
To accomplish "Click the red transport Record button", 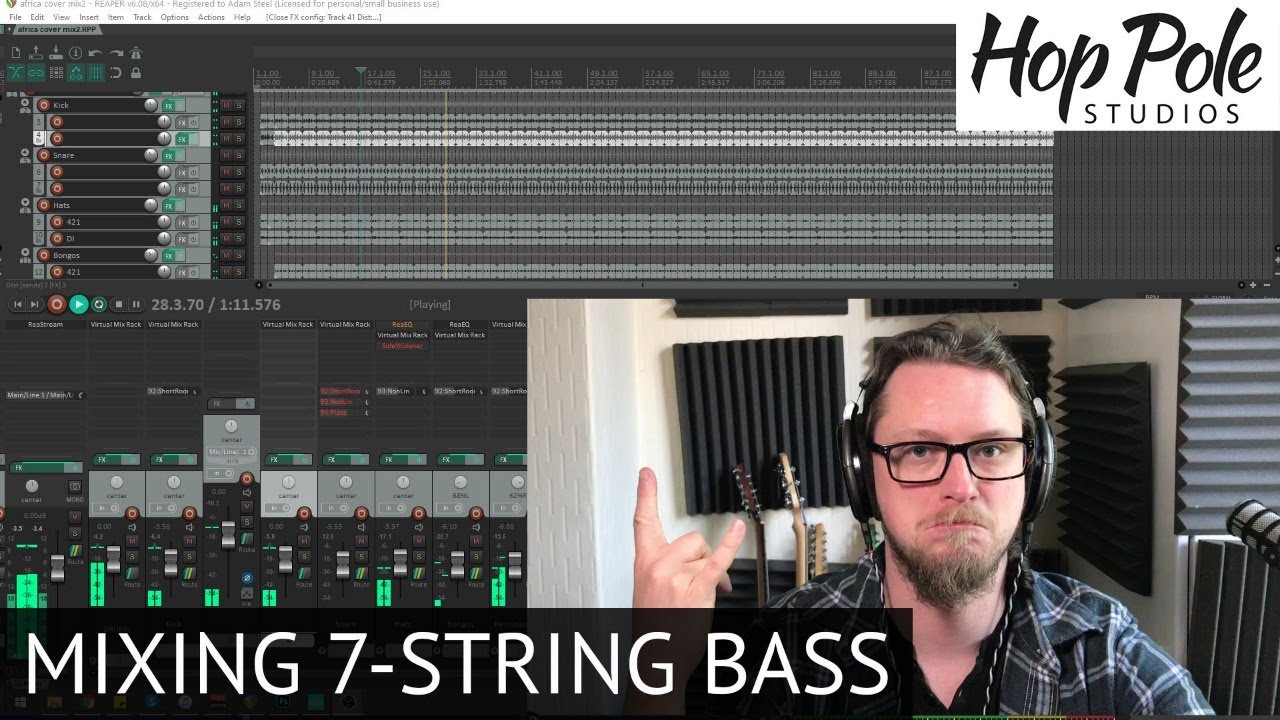I will [x=57, y=304].
